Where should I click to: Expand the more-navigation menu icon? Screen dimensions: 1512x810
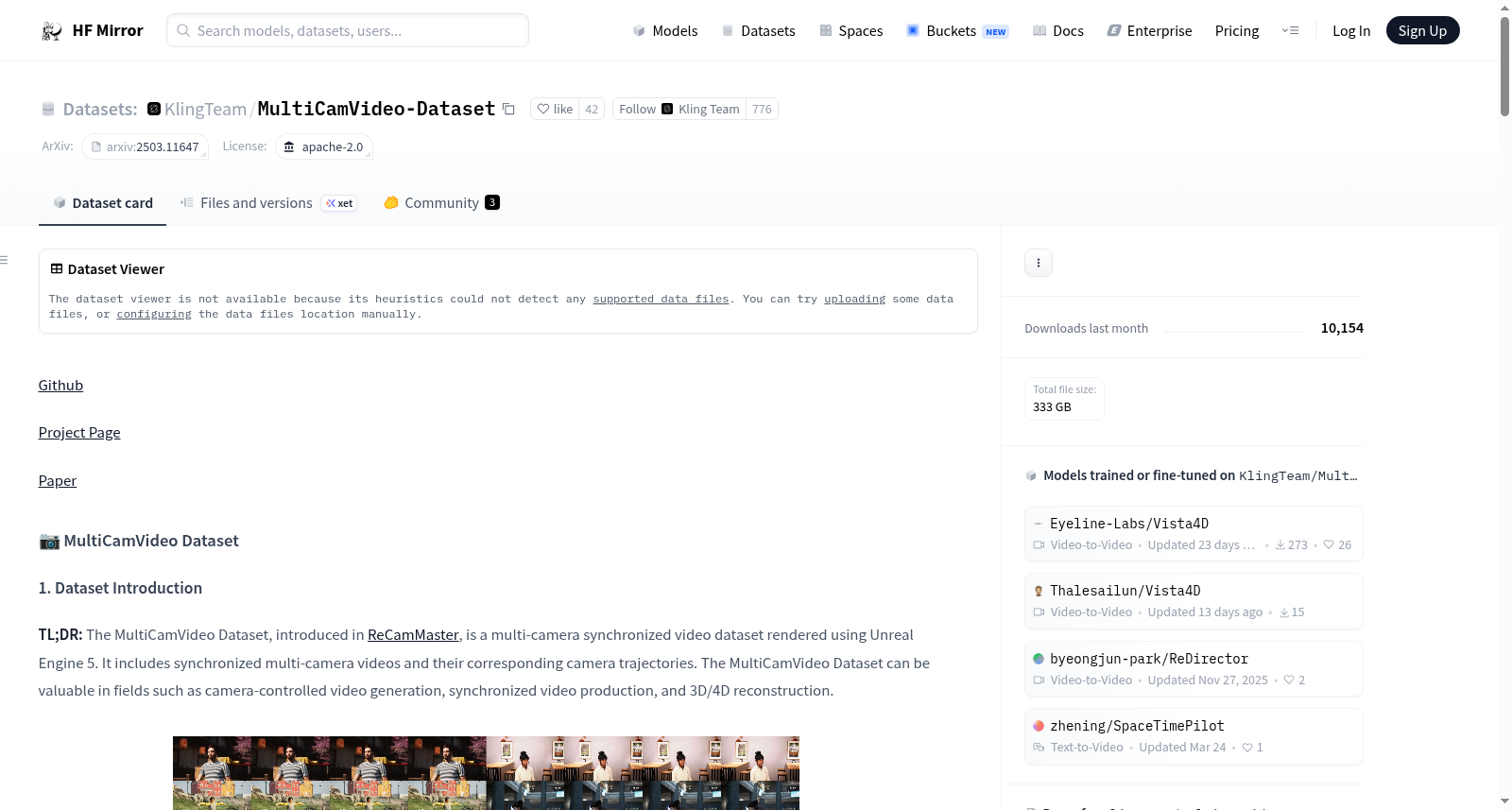click(x=1290, y=31)
